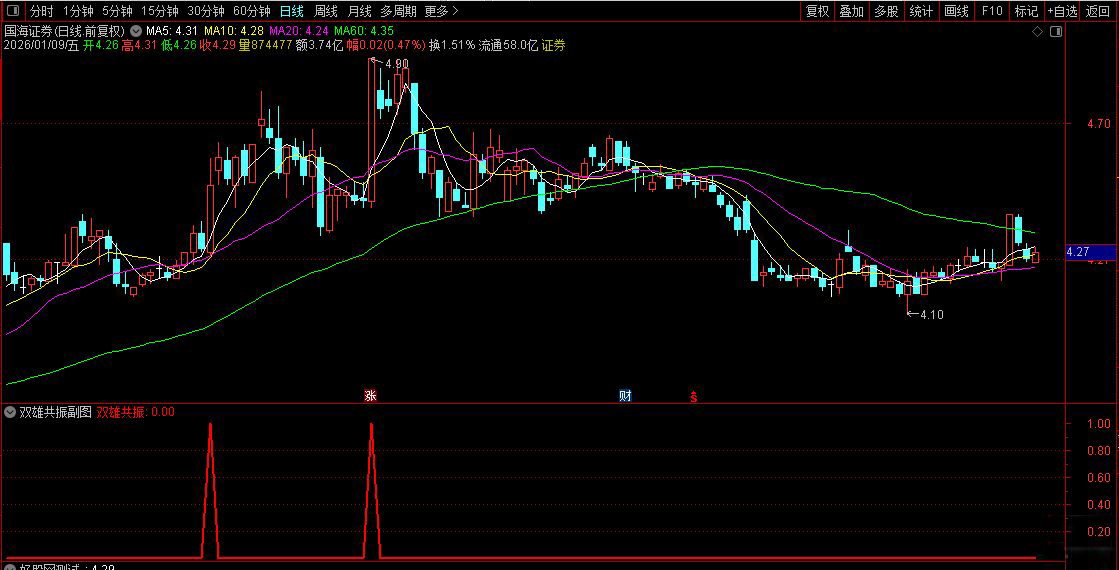
Task: Click the red $ dividend marker
Action: 693,397
